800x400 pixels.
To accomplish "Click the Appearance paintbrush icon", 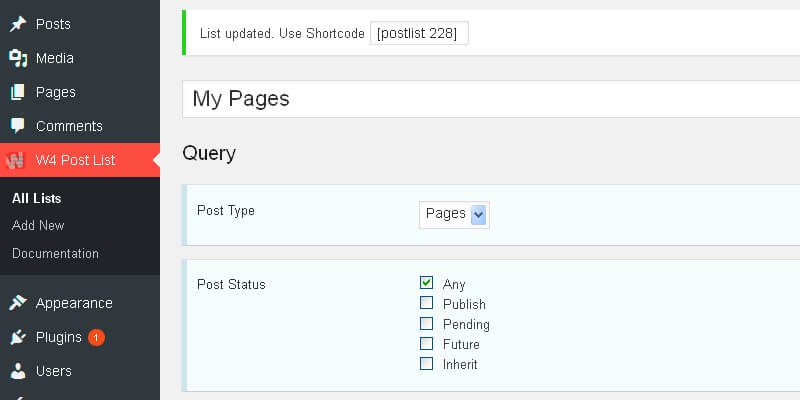I will click(x=18, y=303).
